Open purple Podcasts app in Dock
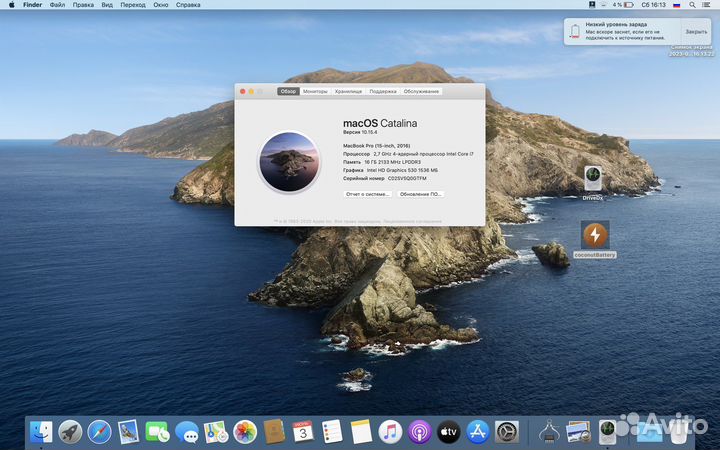Viewport: 720px width, 450px height. (x=420, y=432)
